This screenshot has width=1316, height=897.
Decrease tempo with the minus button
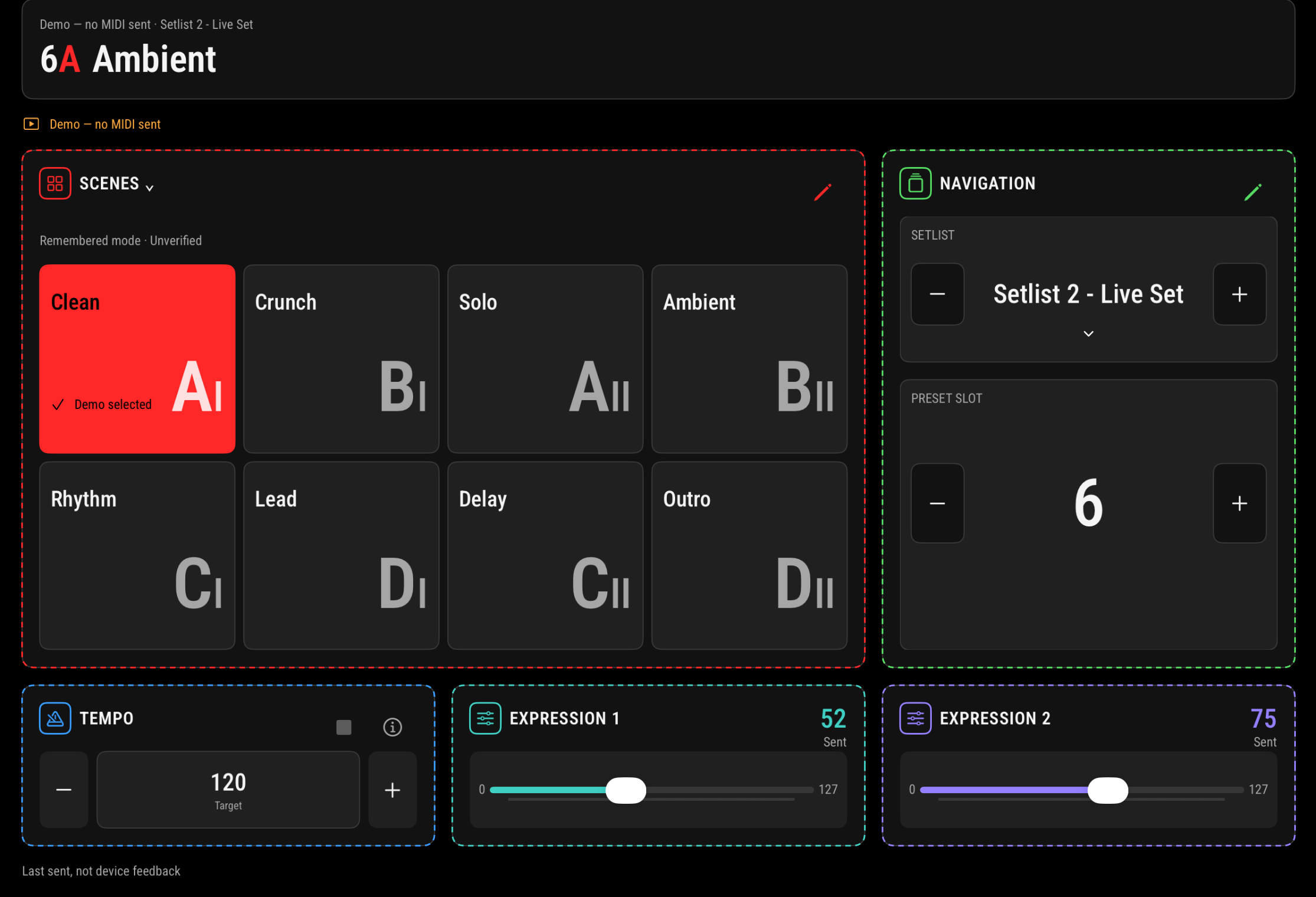(64, 790)
